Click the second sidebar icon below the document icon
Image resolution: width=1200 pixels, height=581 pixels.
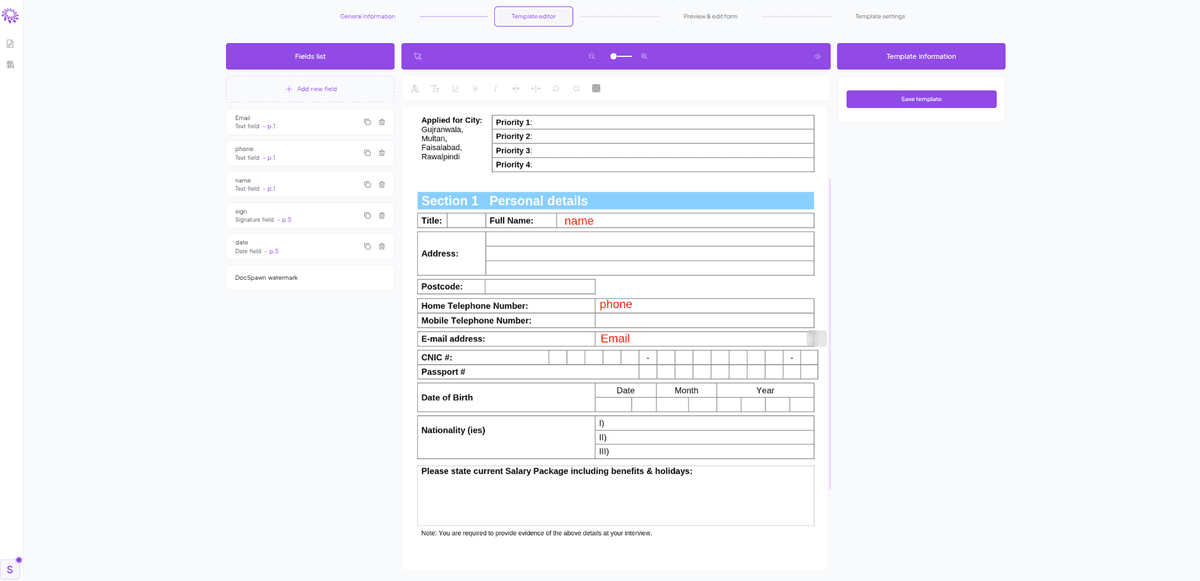point(11,64)
